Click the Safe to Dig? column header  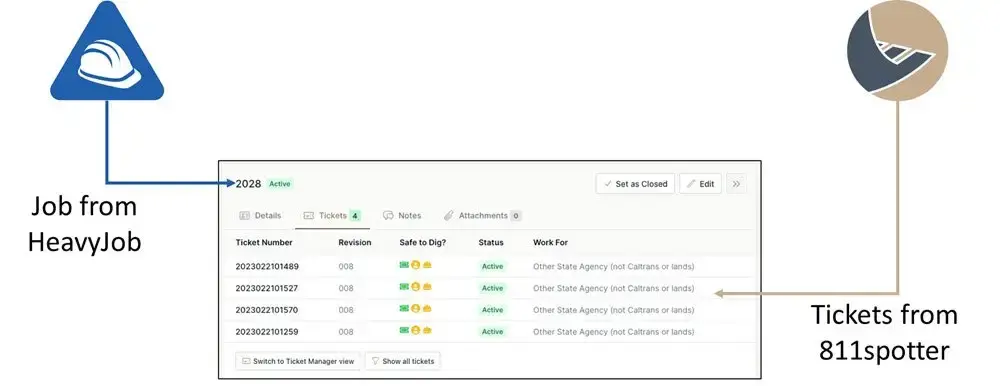point(424,242)
